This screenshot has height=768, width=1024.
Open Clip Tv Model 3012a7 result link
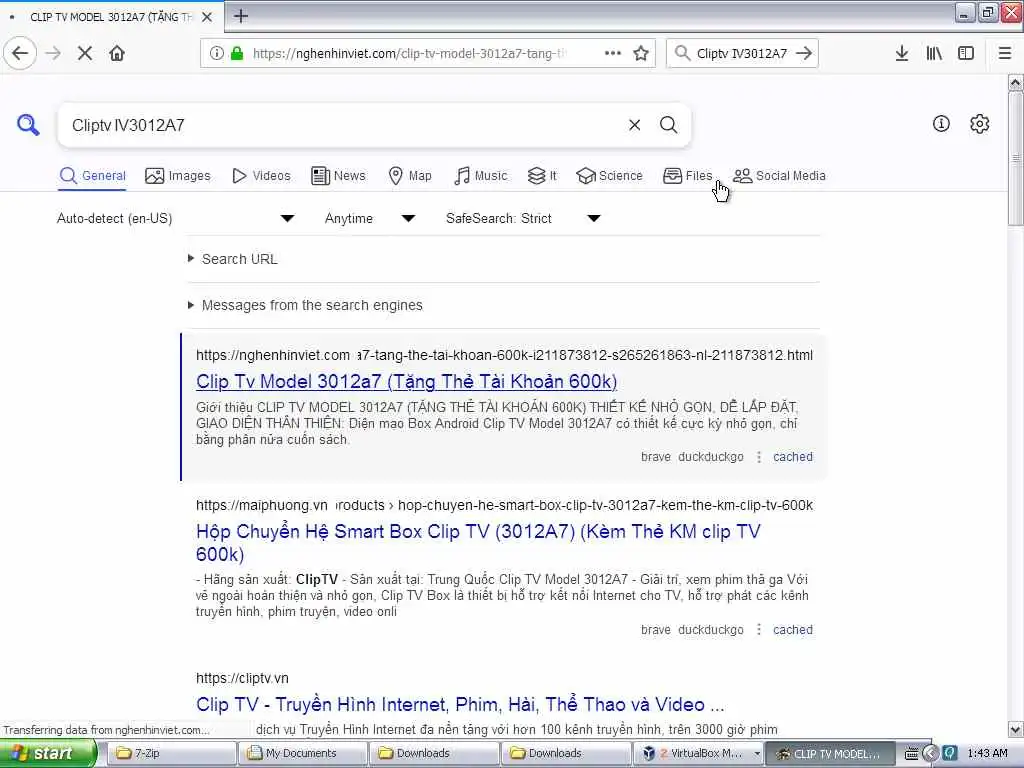click(x=407, y=382)
